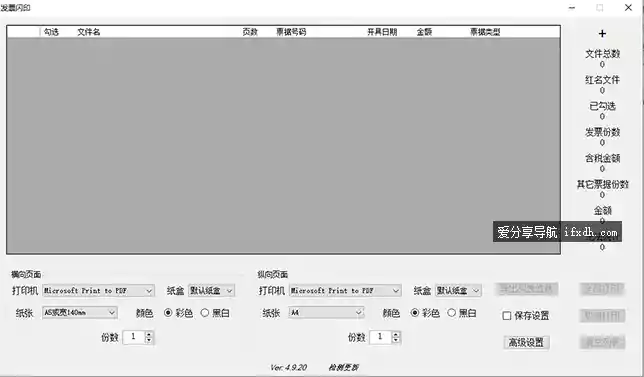This screenshot has height=377, width=644.
Task: Open the landscape page printer dropdown
Action: (x=98, y=291)
